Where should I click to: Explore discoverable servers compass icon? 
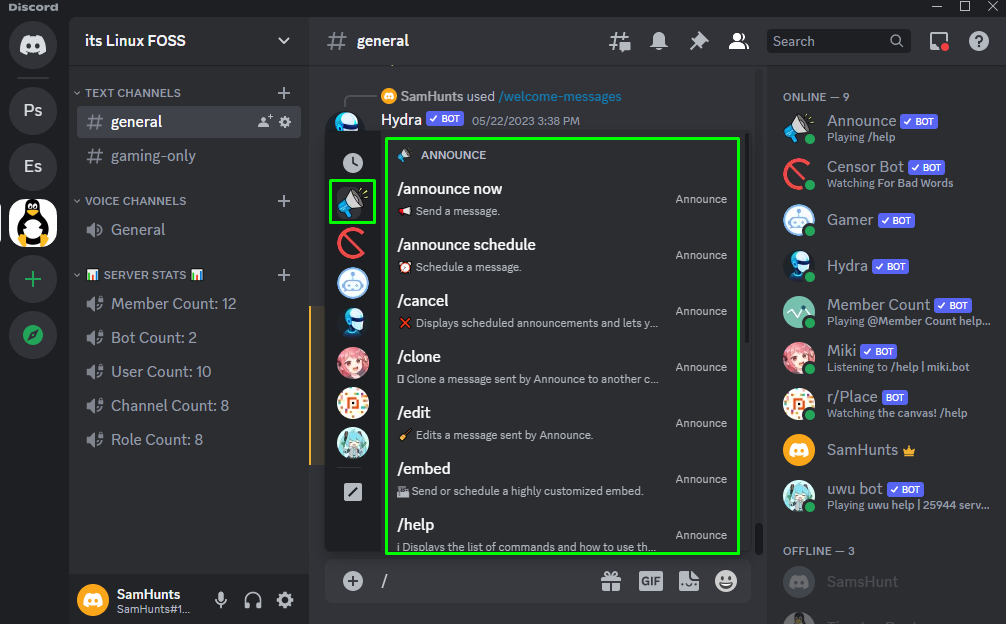click(x=33, y=335)
